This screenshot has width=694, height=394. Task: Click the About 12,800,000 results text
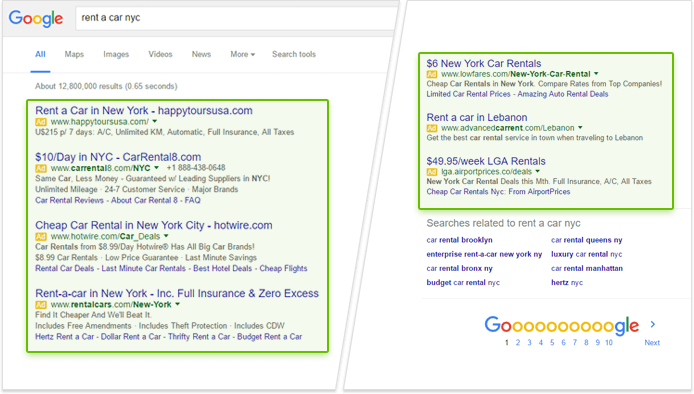106,86
